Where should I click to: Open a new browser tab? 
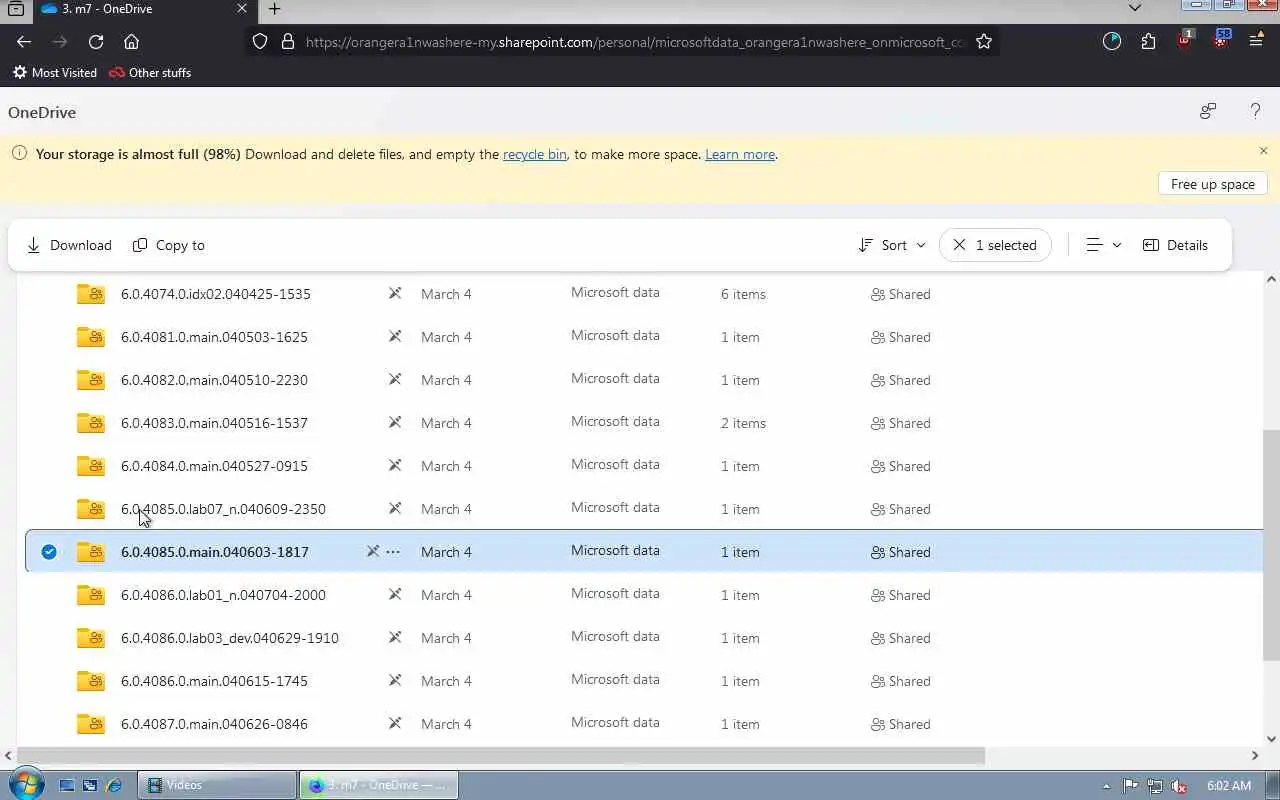274,9
